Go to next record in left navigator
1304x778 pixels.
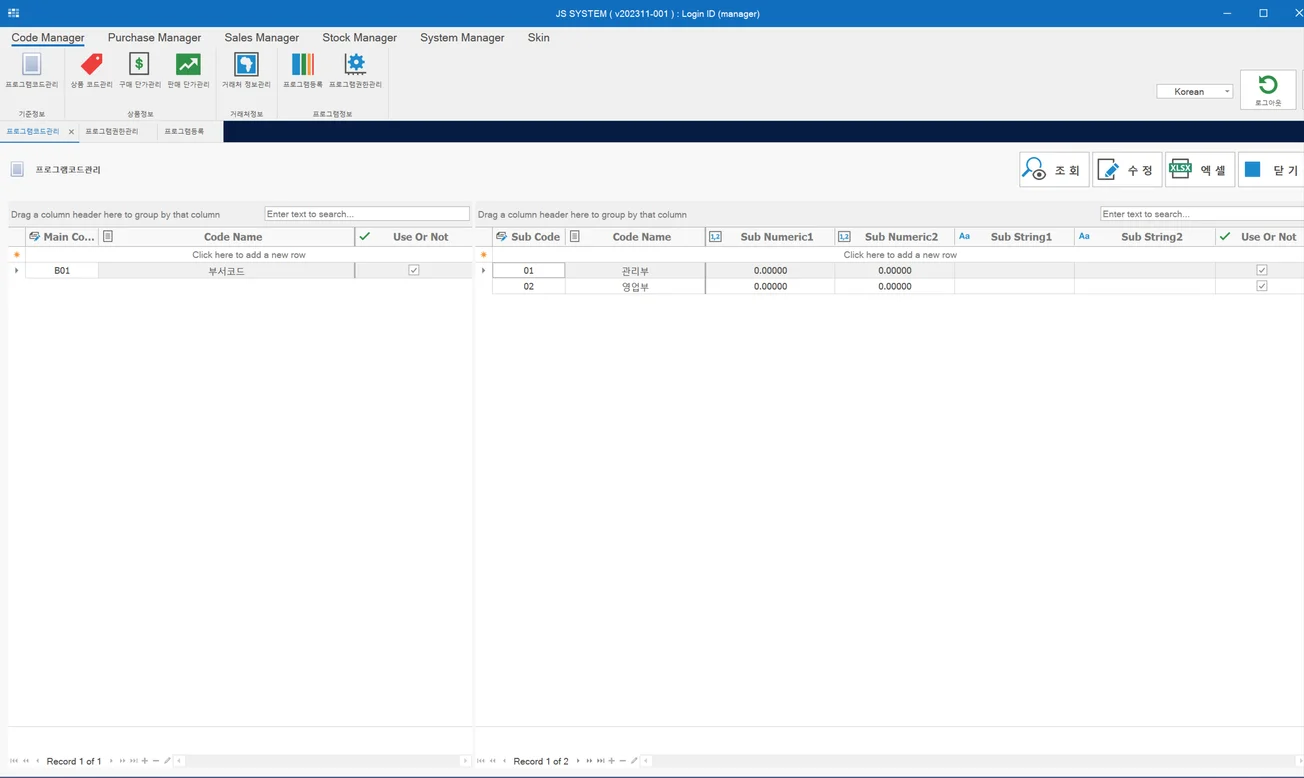(111, 761)
